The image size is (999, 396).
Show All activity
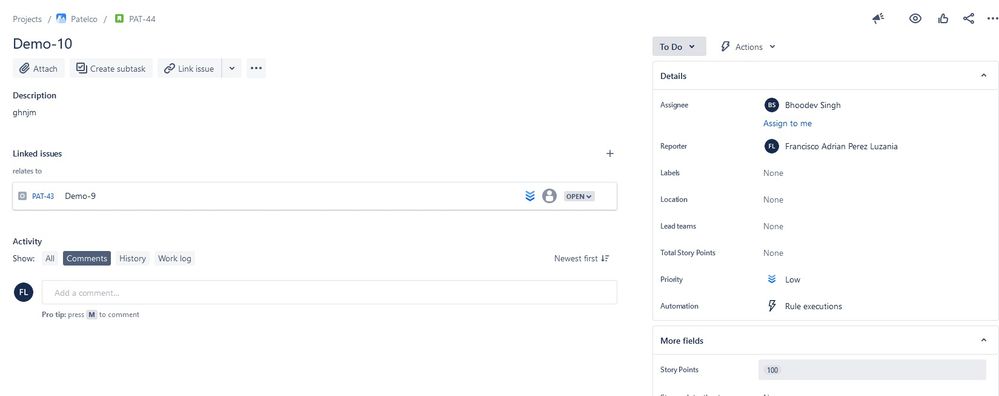coord(50,258)
